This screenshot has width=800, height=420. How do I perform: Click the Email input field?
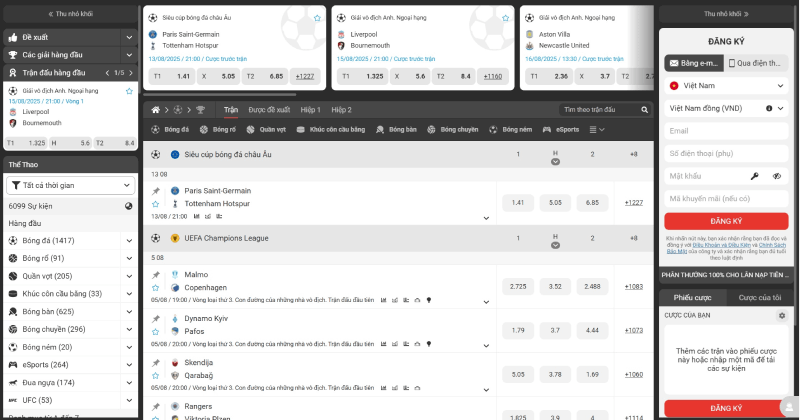(726, 131)
